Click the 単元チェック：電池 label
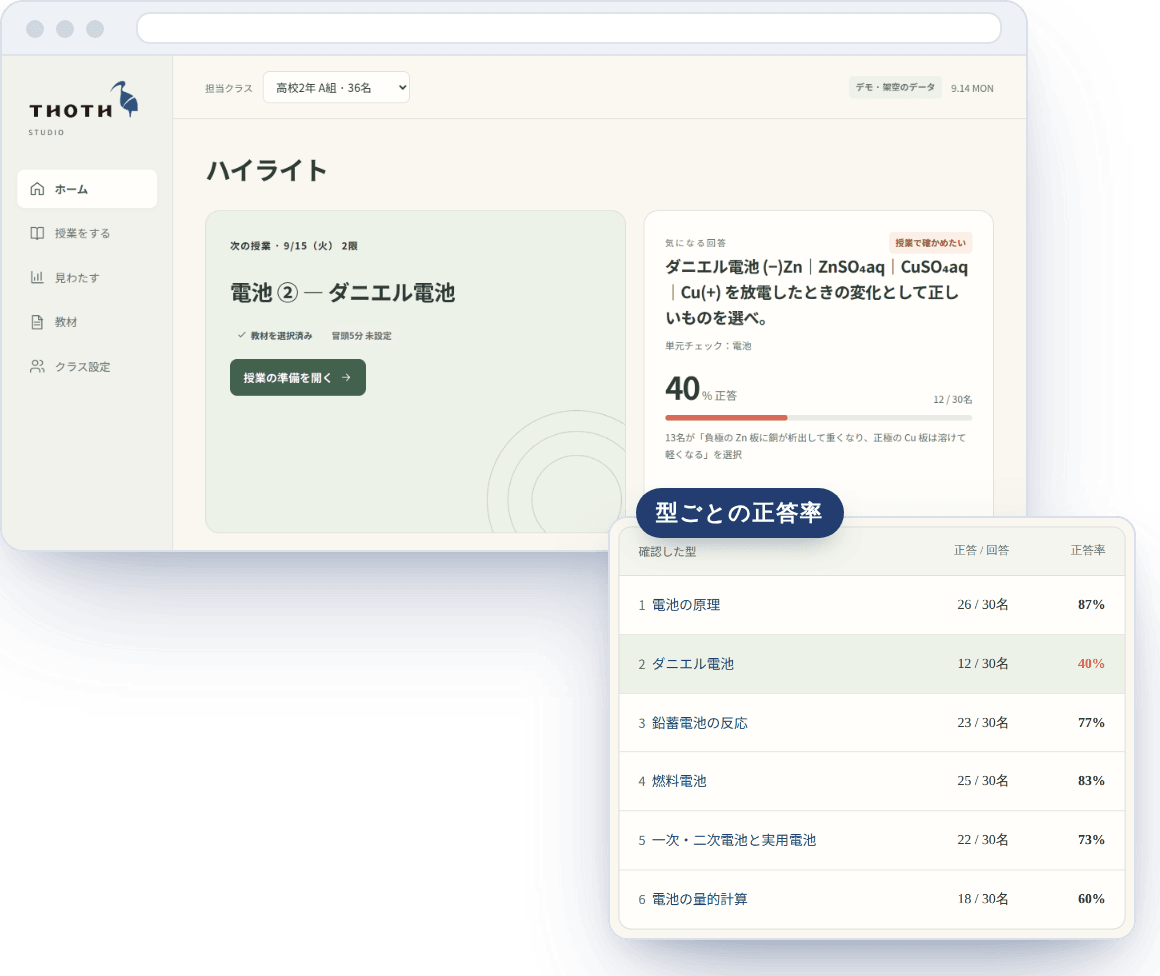The width and height of the screenshot is (1160, 976). pyautogui.click(x=708, y=346)
